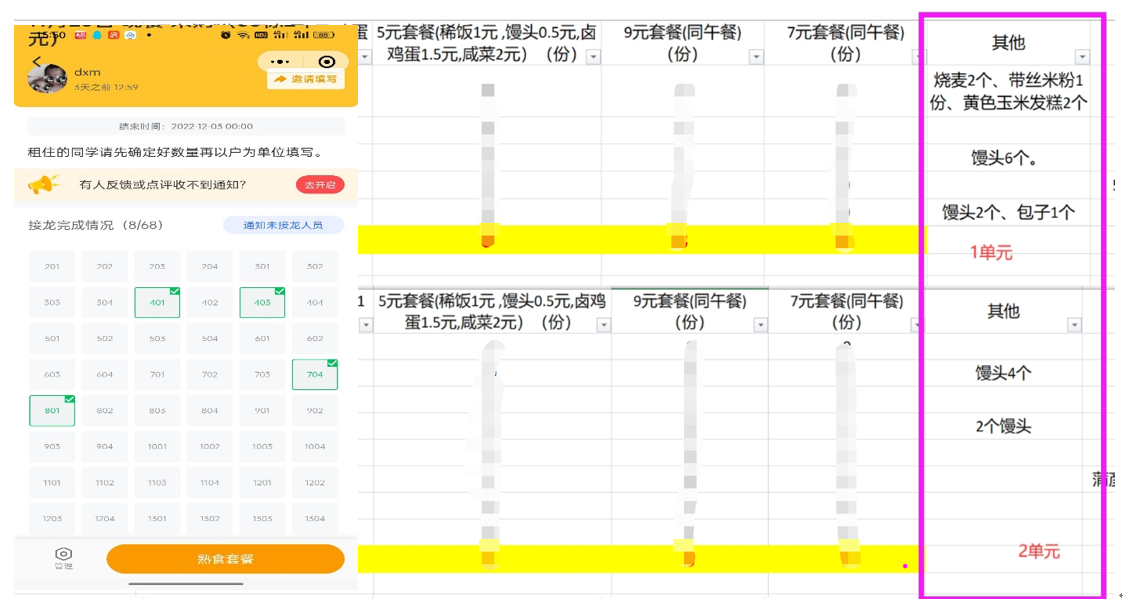The image size is (1123, 607).
Task: Click the 邀请填写 share button
Action: tap(306, 79)
